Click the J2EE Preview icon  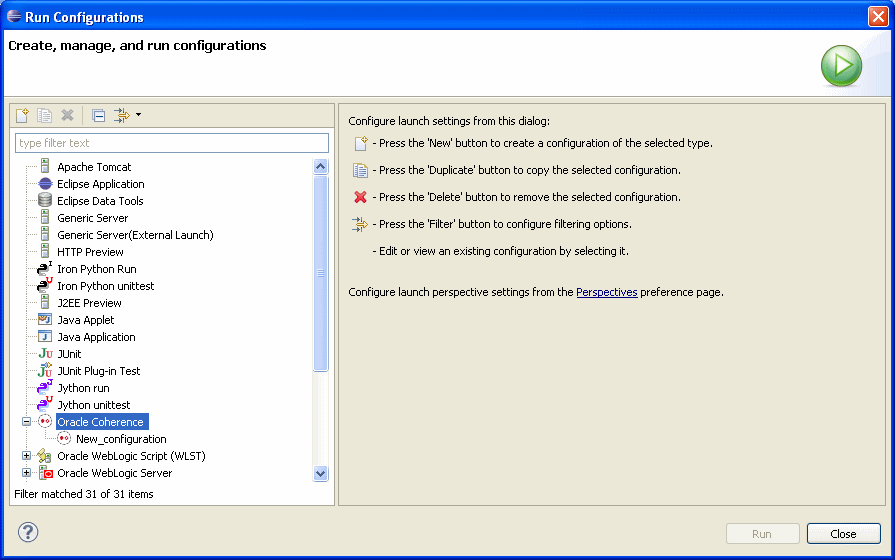pos(45,303)
